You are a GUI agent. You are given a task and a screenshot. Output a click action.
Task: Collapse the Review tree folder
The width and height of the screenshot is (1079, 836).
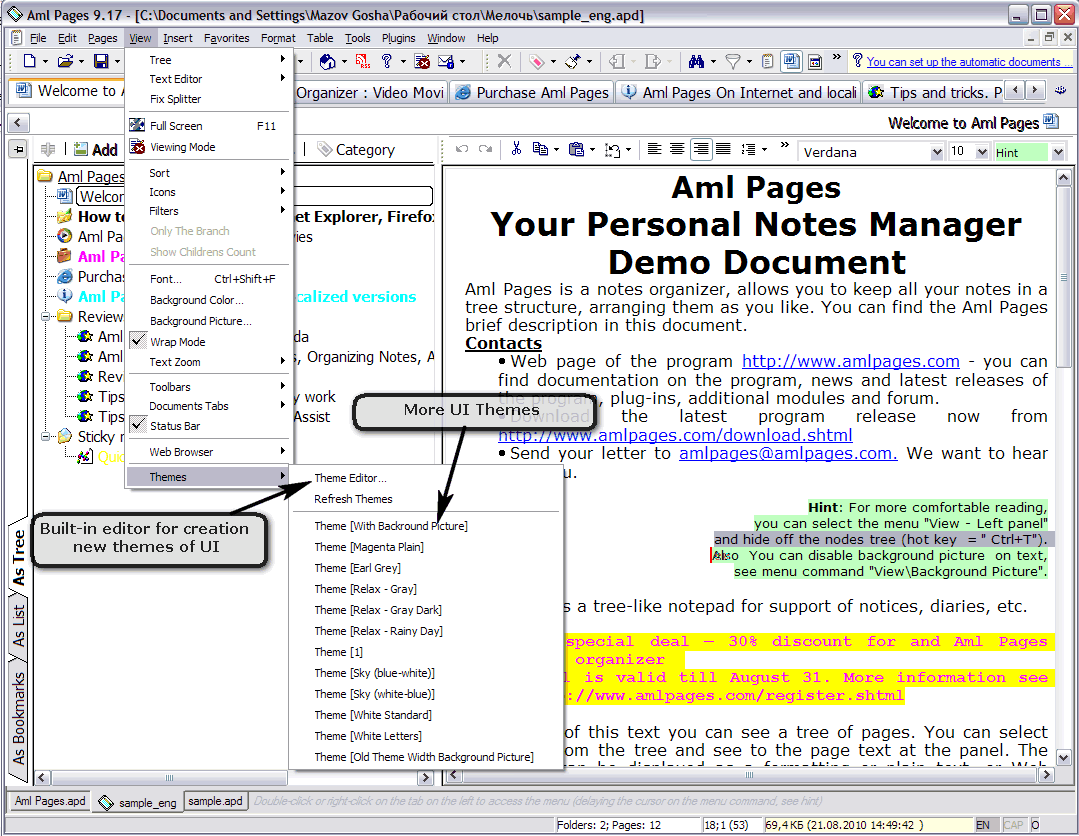46,317
